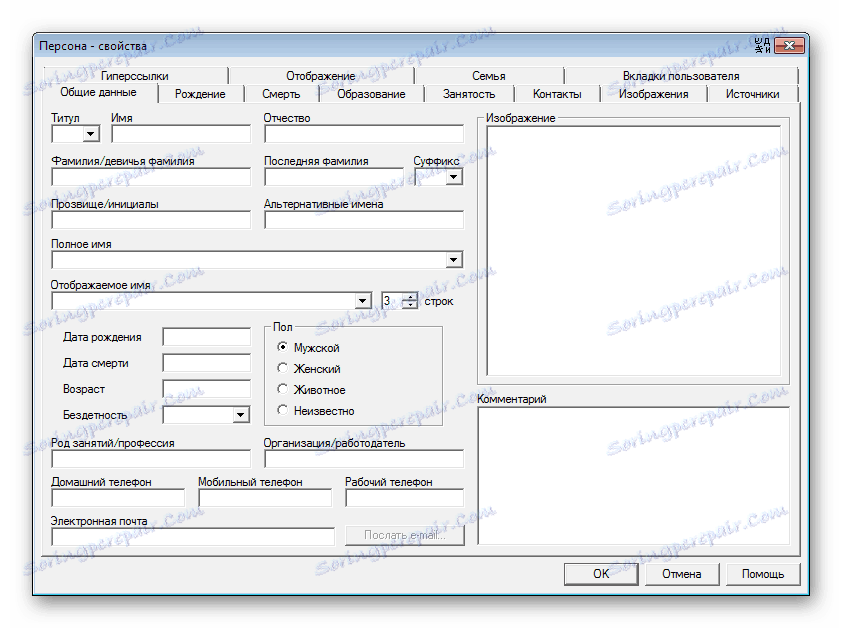842x628 pixels.
Task: Click the Отмена button
Action: (681, 574)
